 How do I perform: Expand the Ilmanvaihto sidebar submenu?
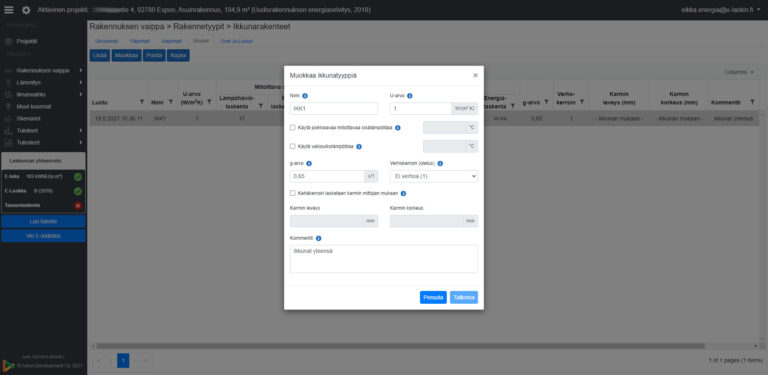(80, 94)
